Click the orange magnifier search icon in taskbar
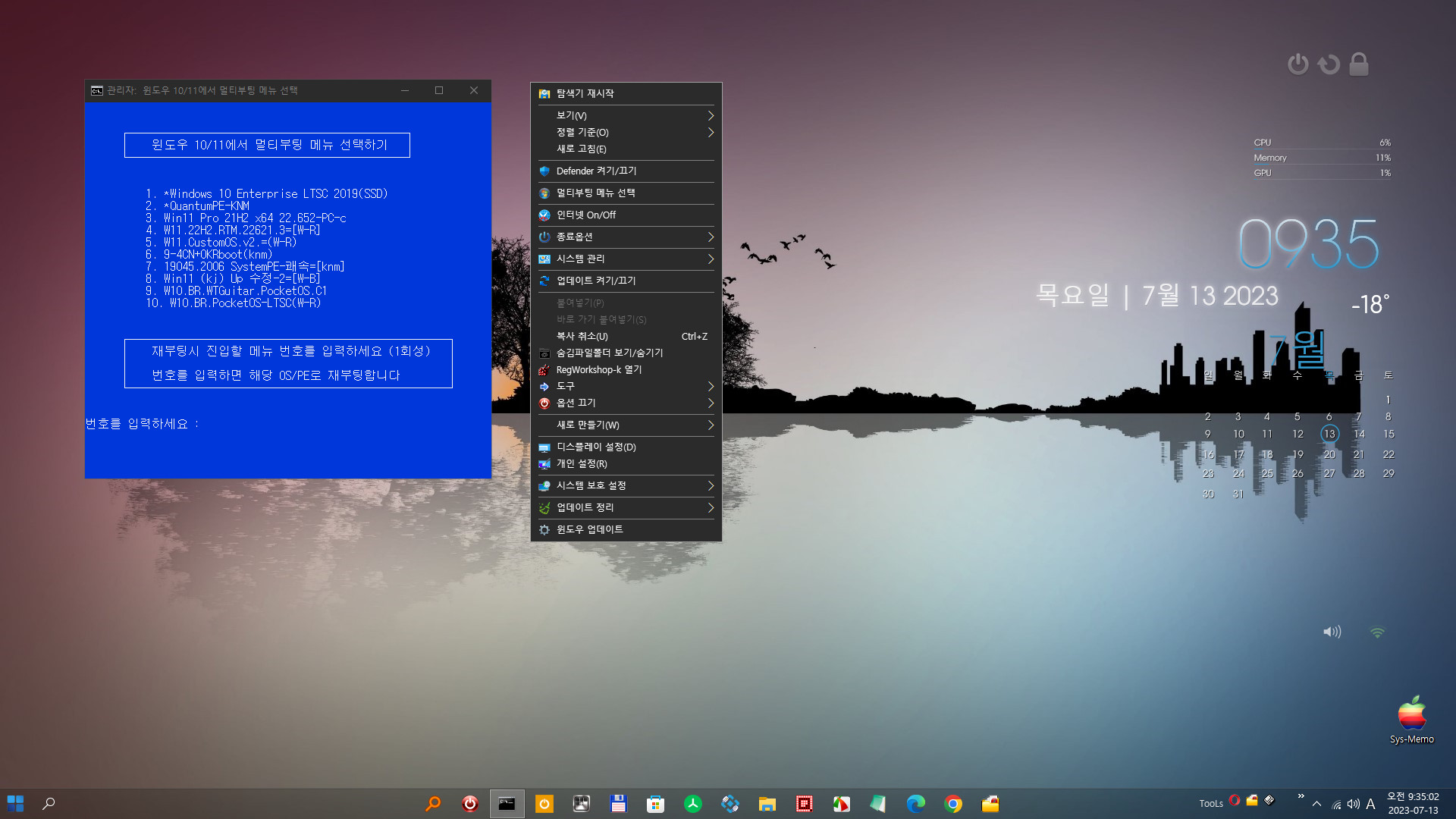This screenshot has height=819, width=1456. pos(433,804)
